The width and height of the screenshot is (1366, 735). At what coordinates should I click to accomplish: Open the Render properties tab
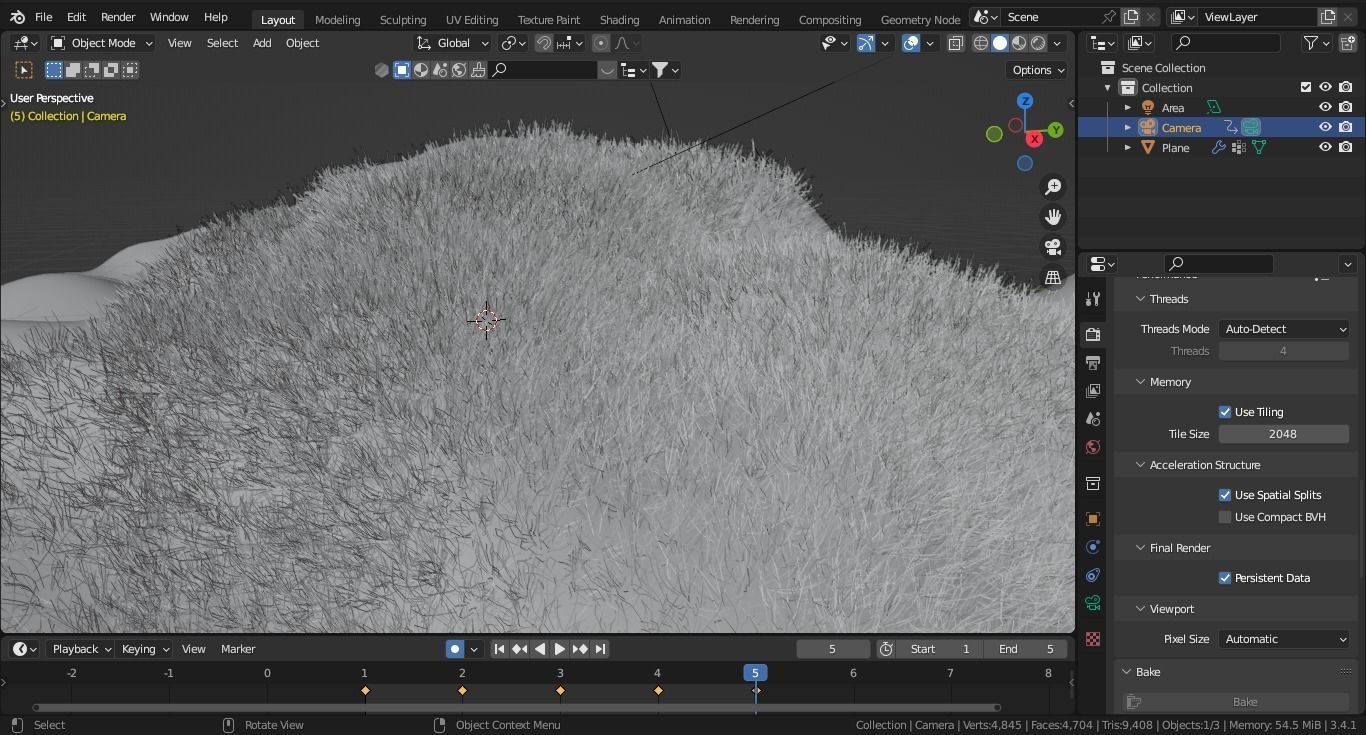click(1092, 335)
